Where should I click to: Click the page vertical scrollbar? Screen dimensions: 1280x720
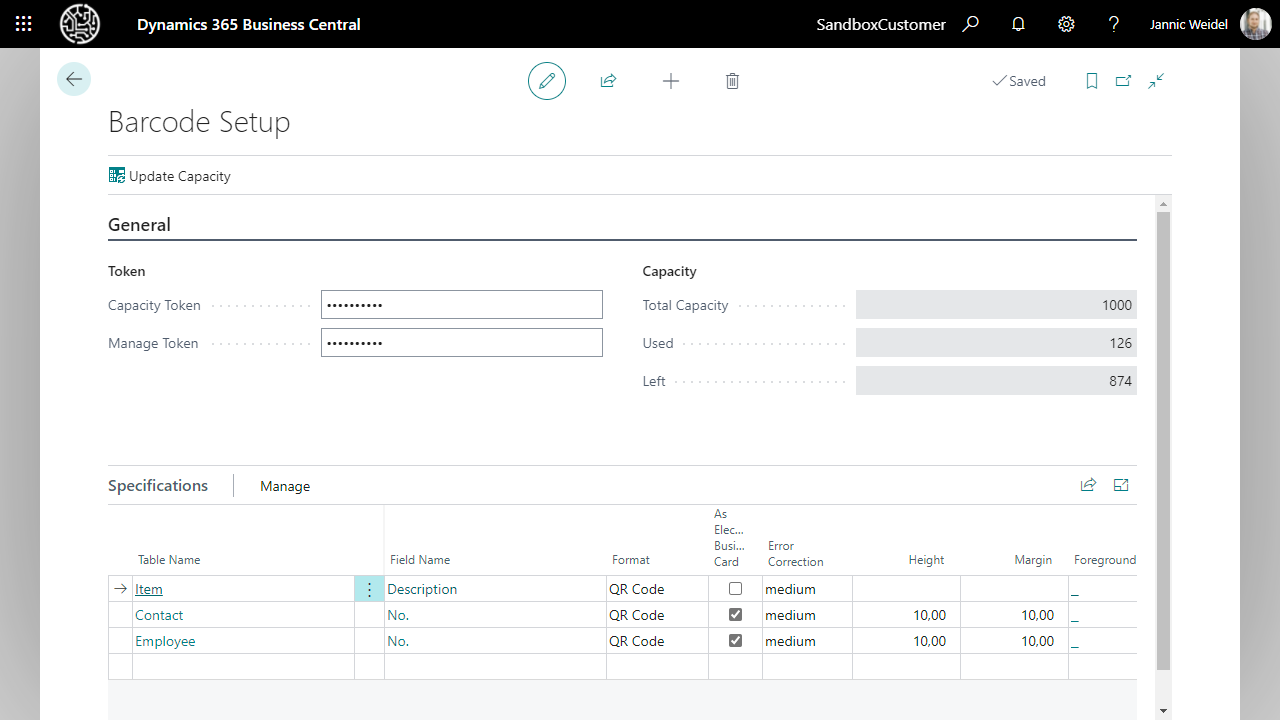tap(1162, 440)
